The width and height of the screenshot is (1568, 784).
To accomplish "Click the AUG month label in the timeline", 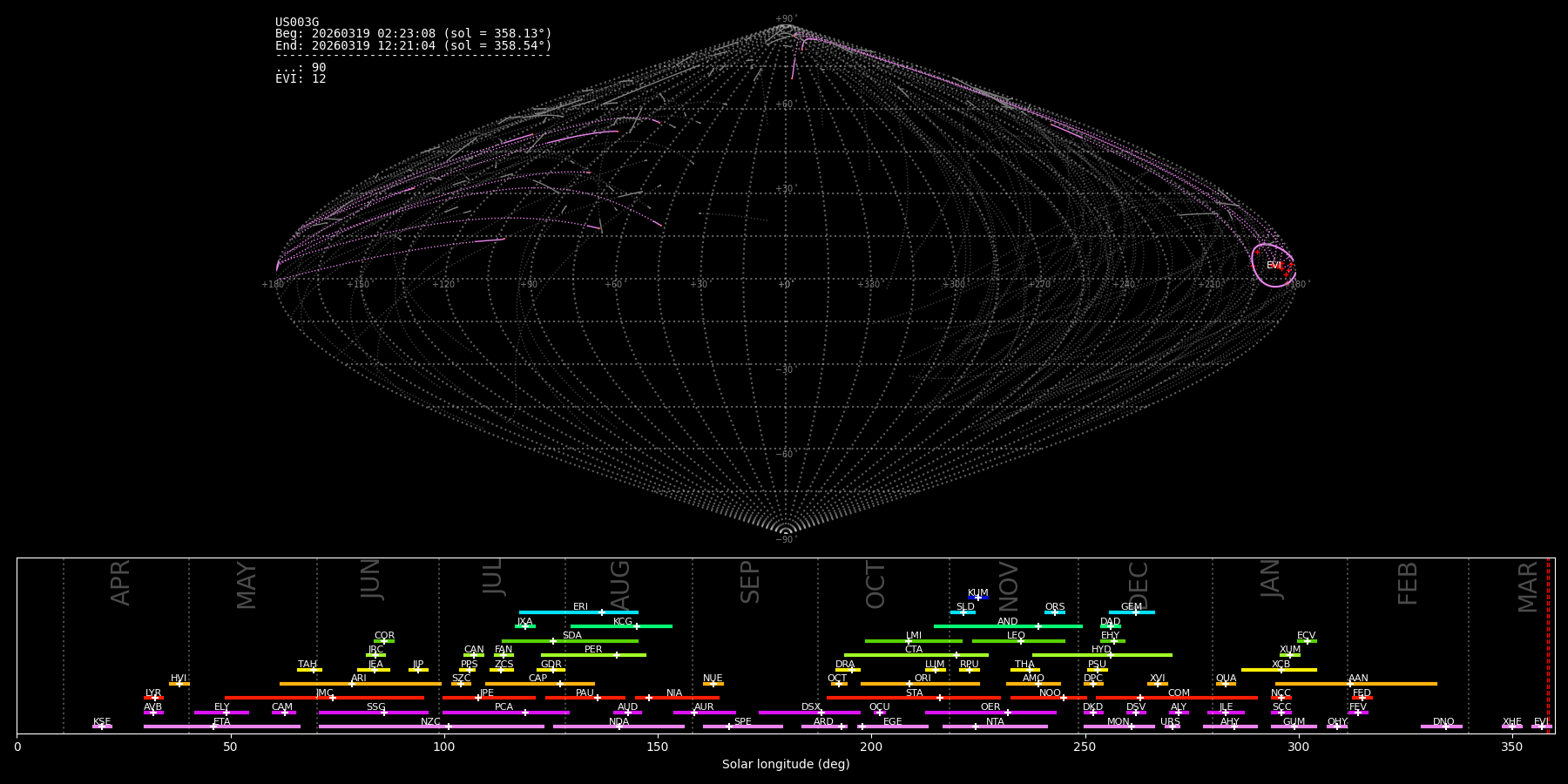I will click(619, 585).
